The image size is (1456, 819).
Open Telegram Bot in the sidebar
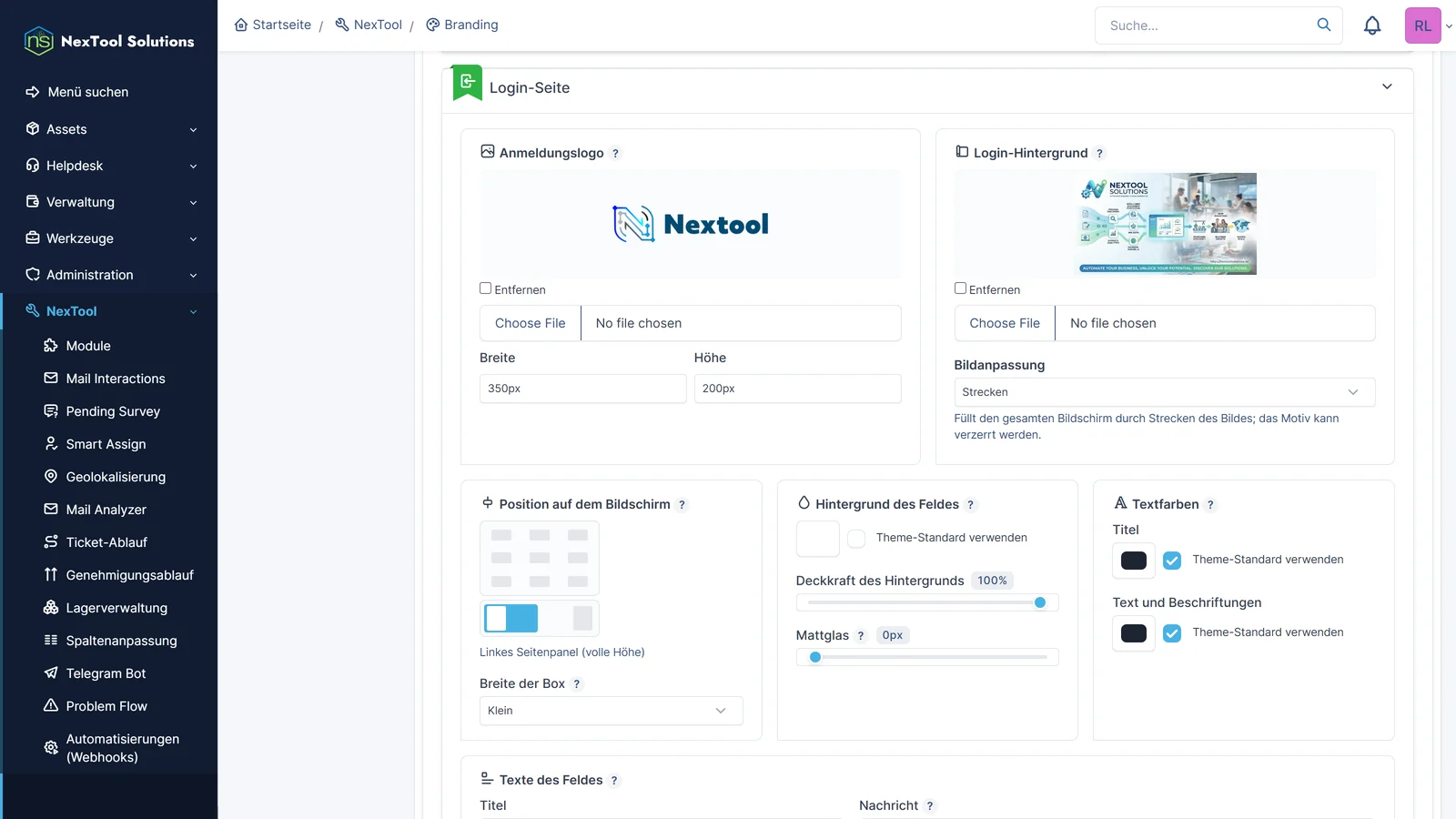106,673
